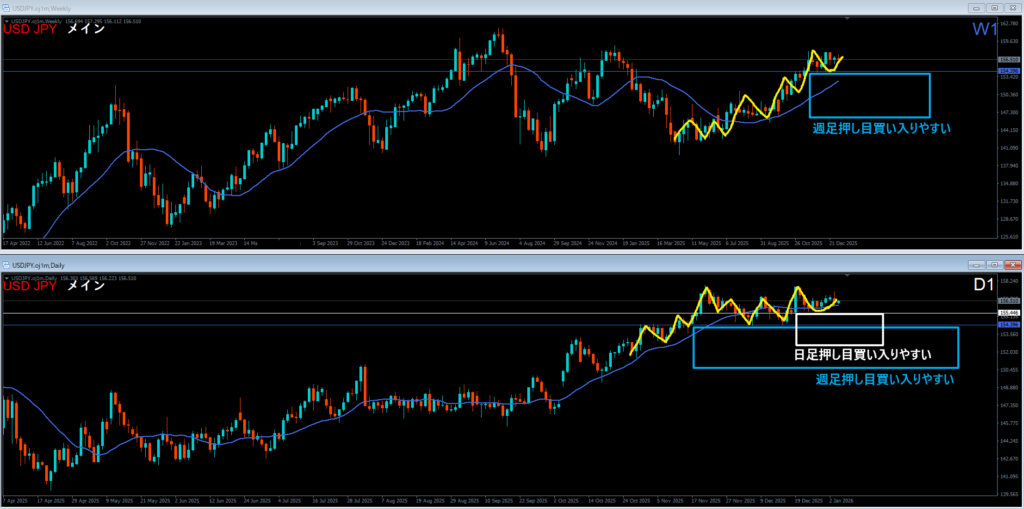Click the 7 Apr 2025 date on Daily time axis

(15, 501)
